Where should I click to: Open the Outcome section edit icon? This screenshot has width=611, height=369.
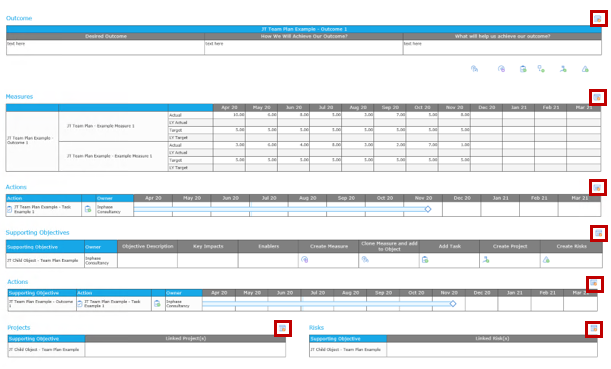pos(598,18)
